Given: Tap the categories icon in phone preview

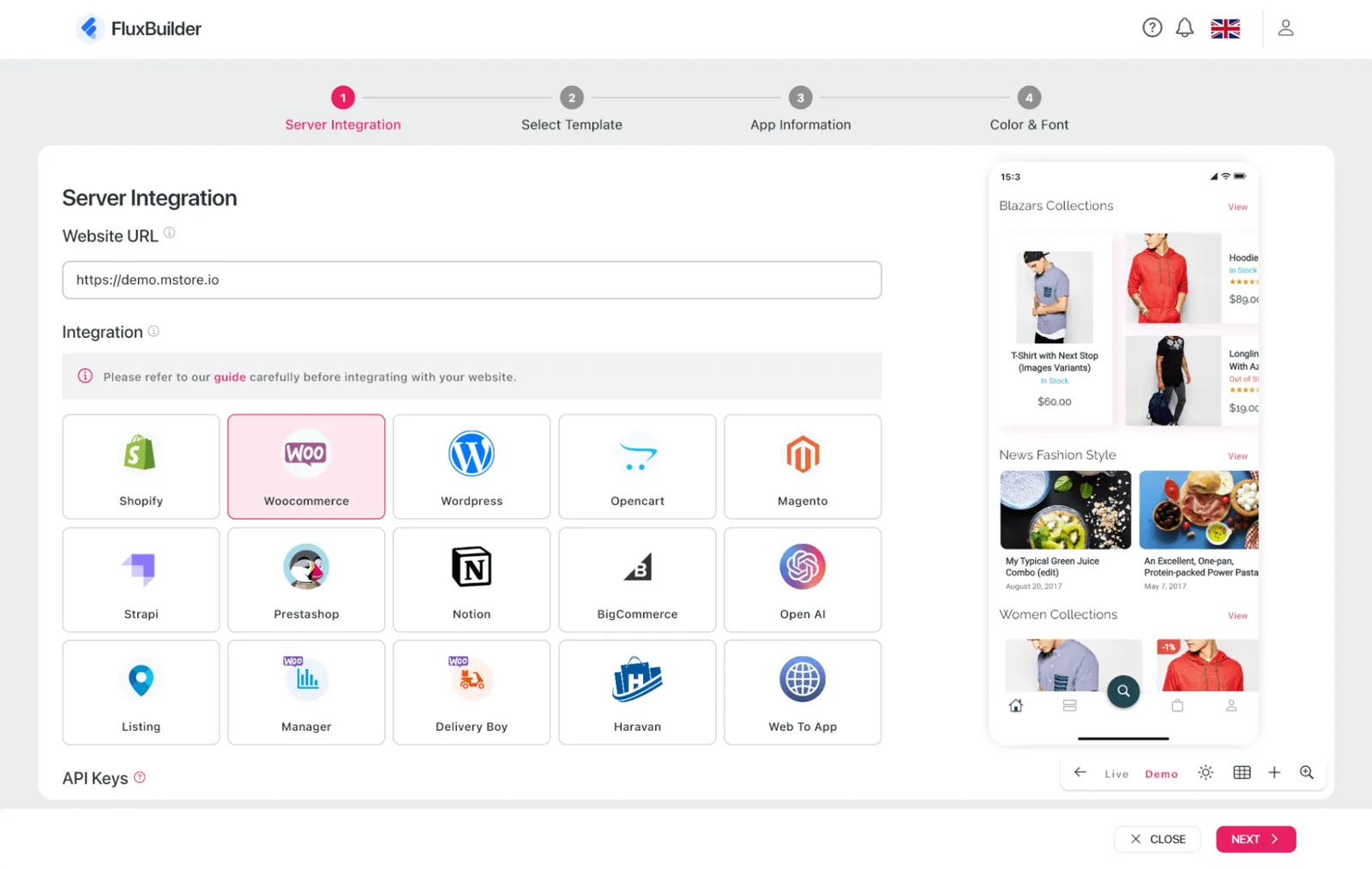Looking at the screenshot, I should click(x=1069, y=705).
